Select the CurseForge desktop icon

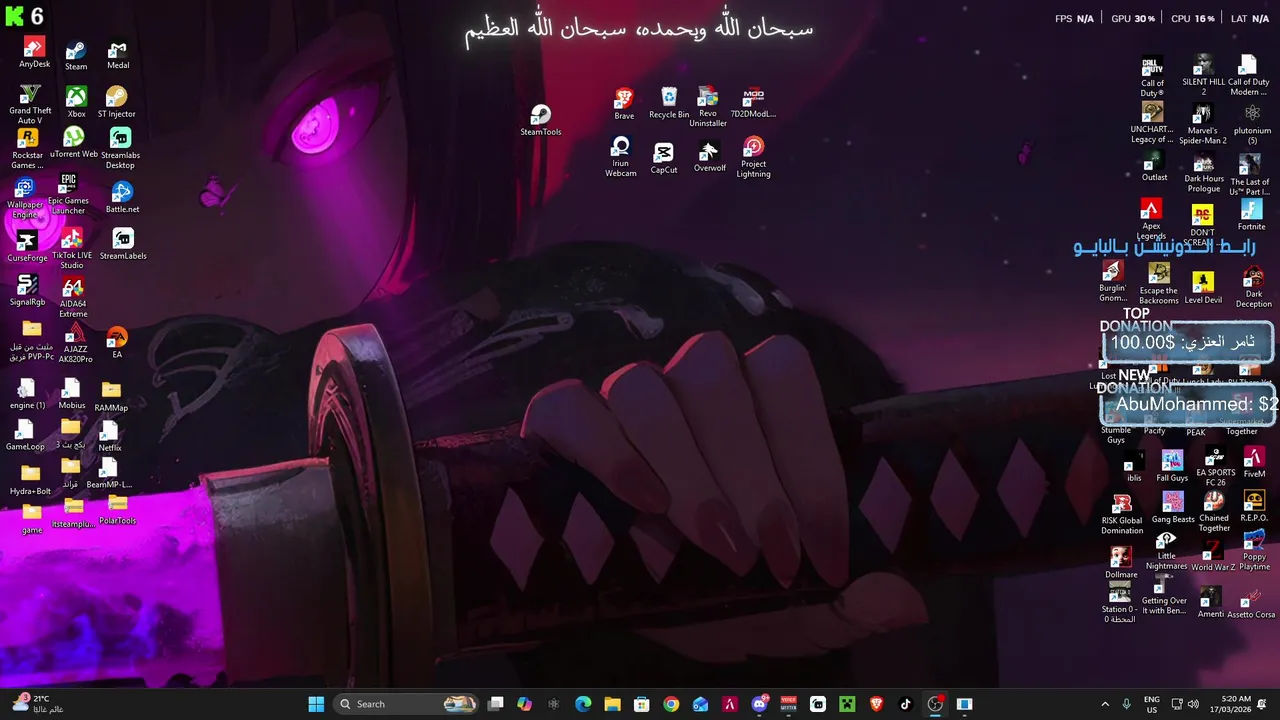27,245
